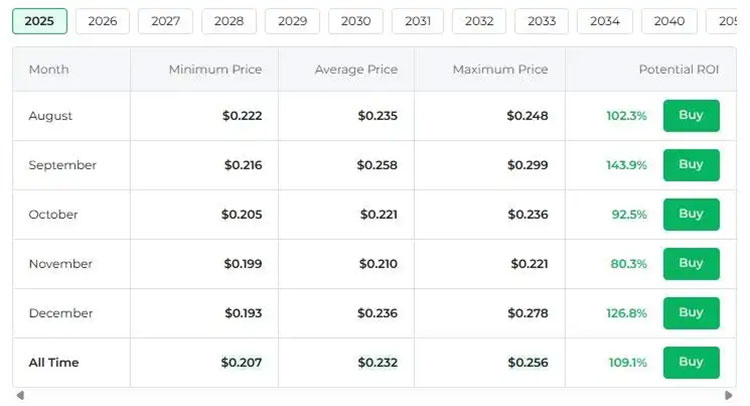The height and width of the screenshot is (406, 750).
Task: Select the 2032 tab
Action: pyautogui.click(x=479, y=21)
